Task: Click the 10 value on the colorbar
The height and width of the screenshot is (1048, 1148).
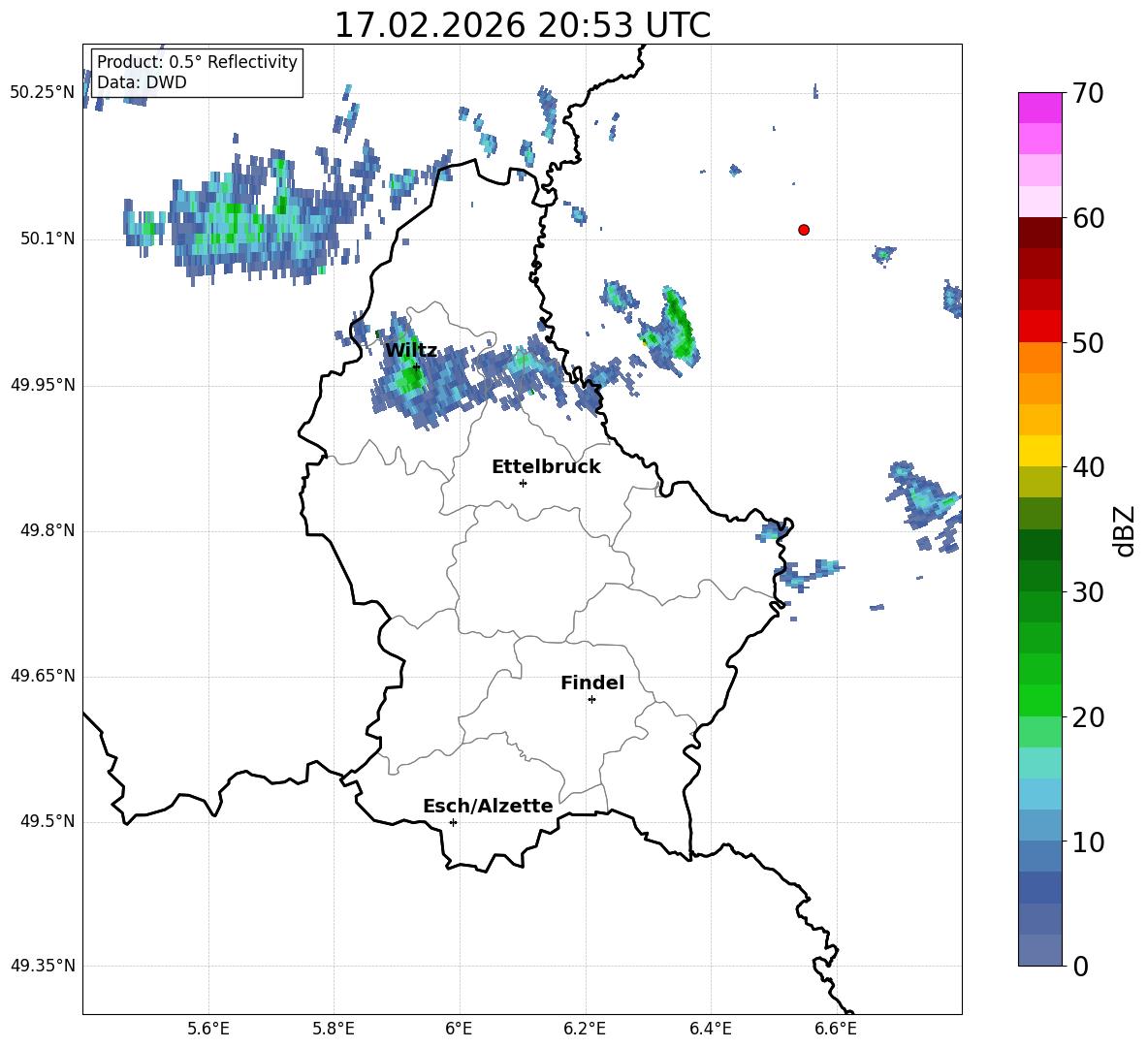Action: [1088, 842]
